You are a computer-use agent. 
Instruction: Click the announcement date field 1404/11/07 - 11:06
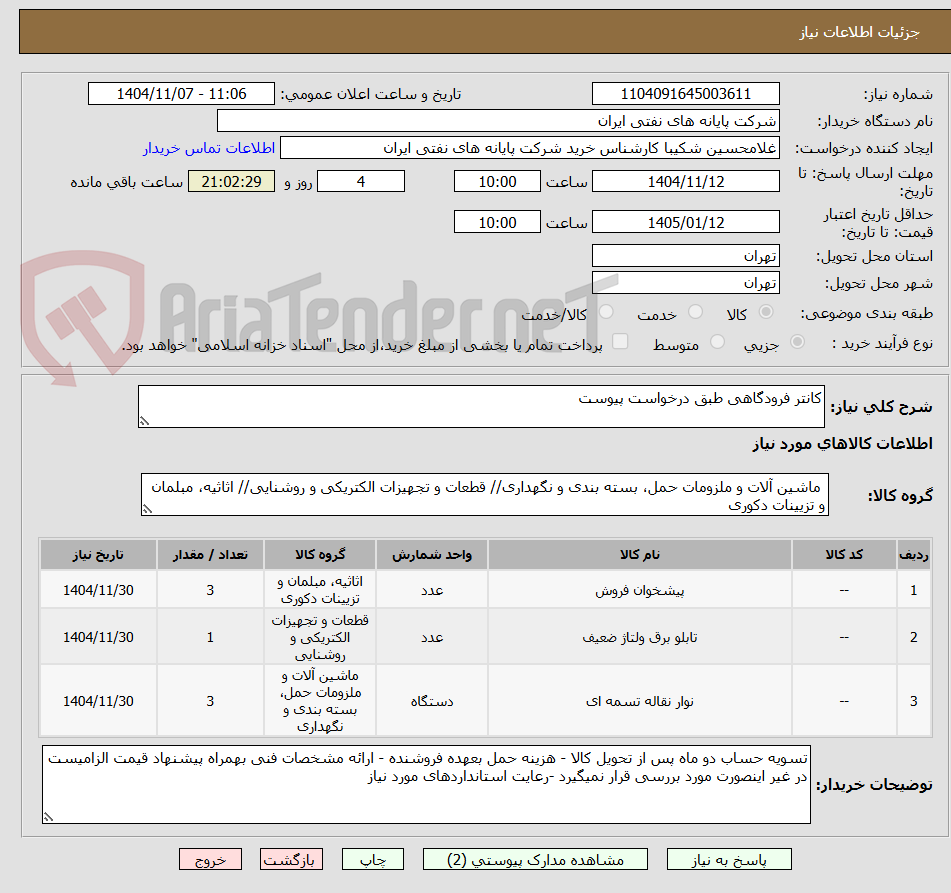tap(181, 94)
